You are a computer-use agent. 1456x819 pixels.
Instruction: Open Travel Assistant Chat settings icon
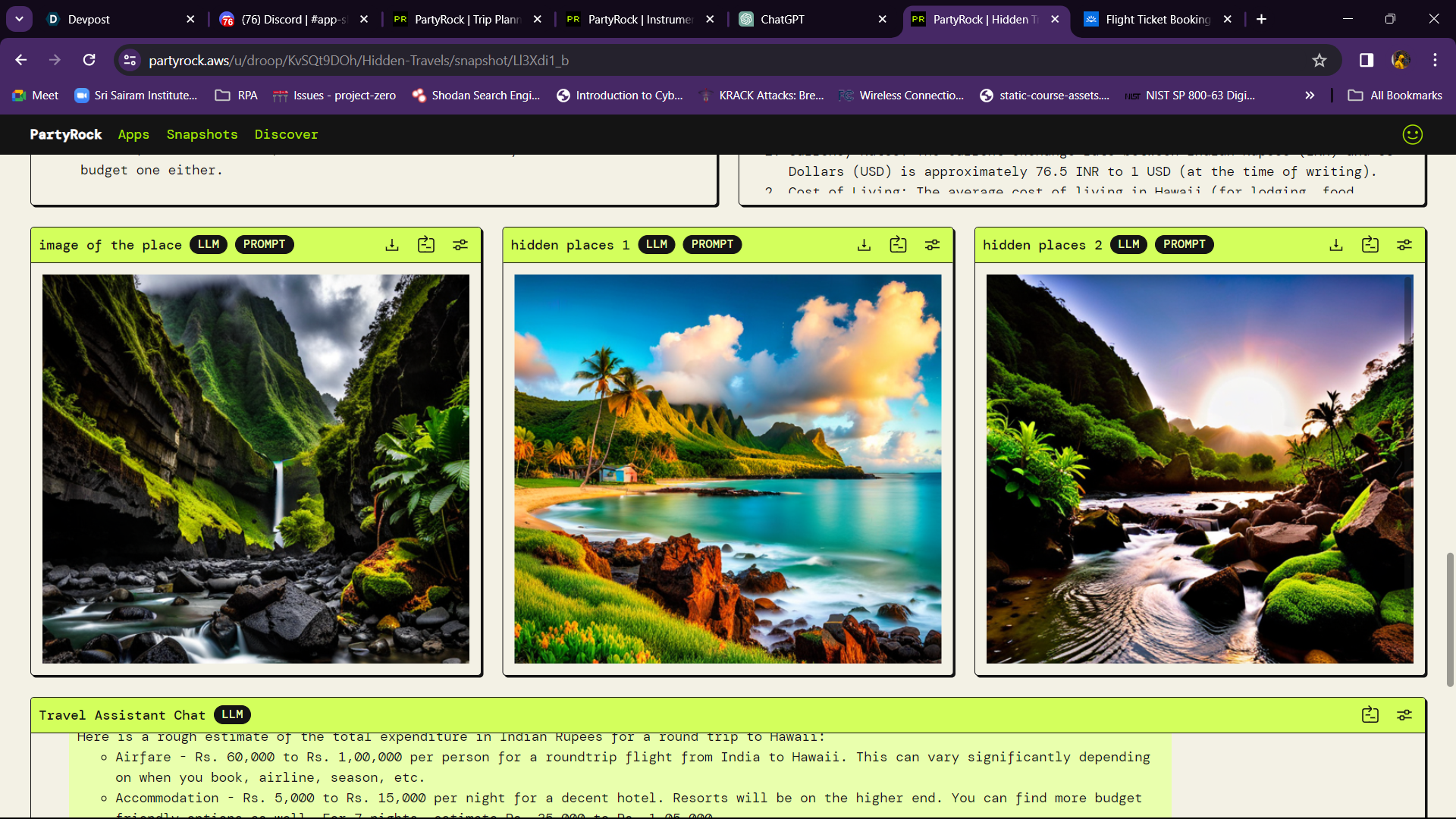click(1404, 715)
